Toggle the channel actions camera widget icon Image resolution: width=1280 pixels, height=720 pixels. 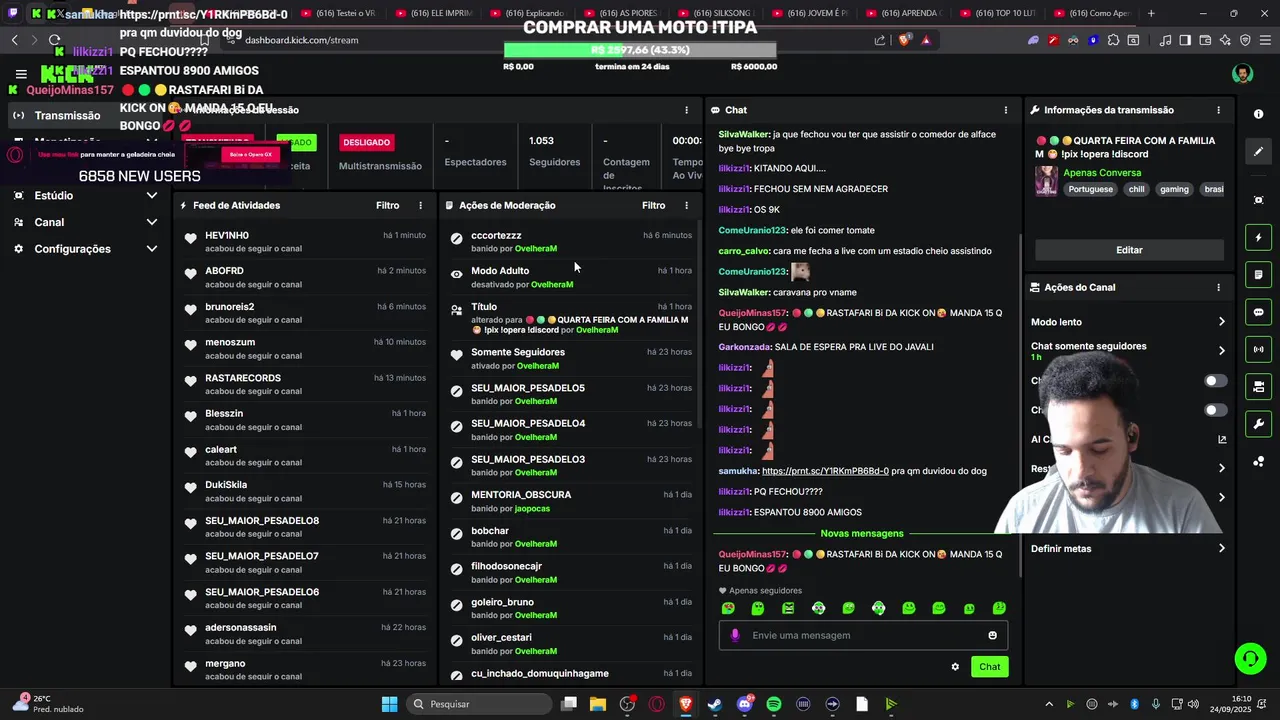pos(1259,387)
